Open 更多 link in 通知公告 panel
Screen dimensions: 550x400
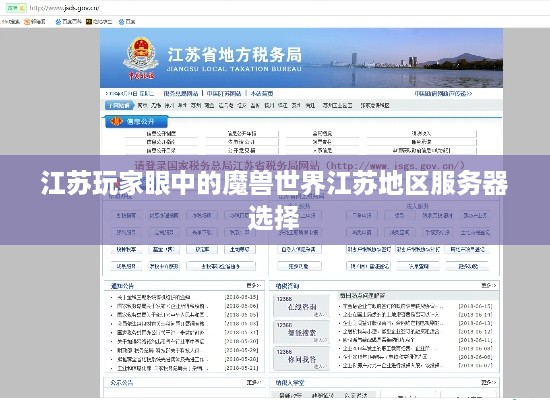coord(254,286)
